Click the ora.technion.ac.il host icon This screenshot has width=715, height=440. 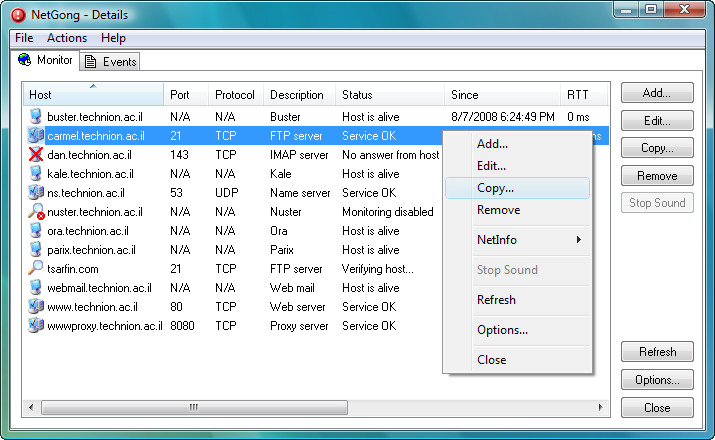(36, 231)
